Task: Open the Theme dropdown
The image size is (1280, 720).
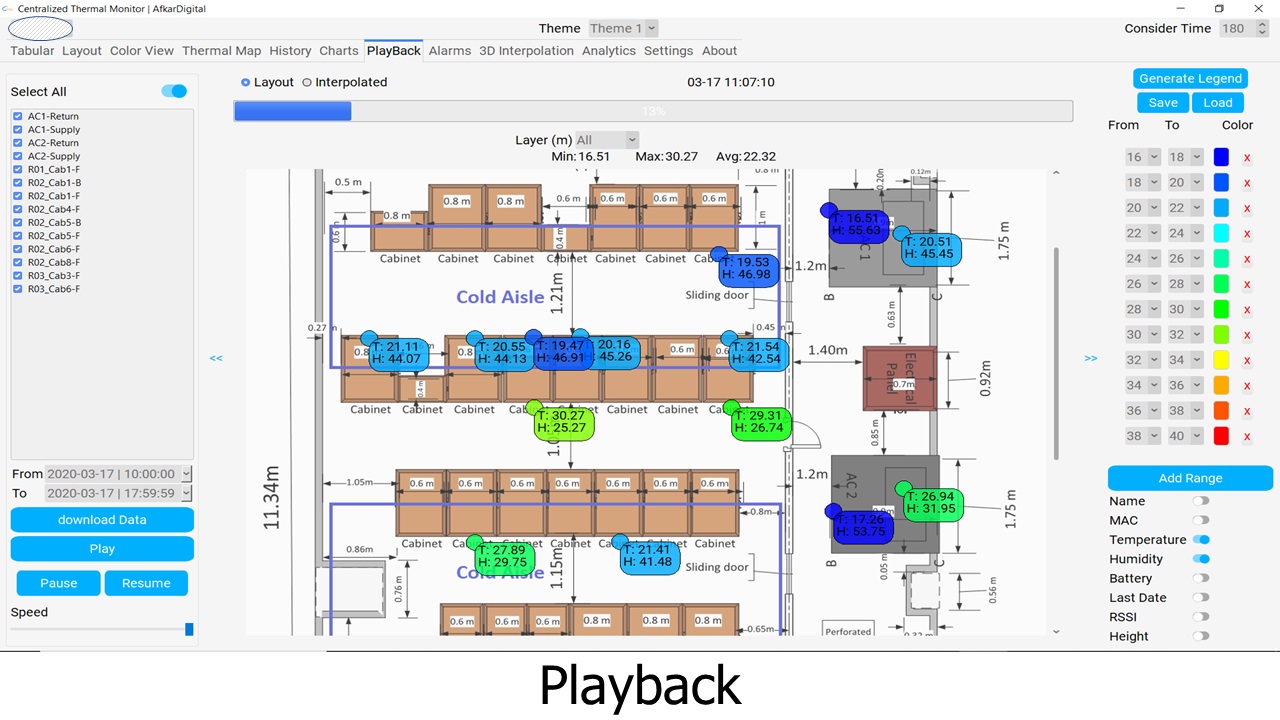Action: coord(622,29)
